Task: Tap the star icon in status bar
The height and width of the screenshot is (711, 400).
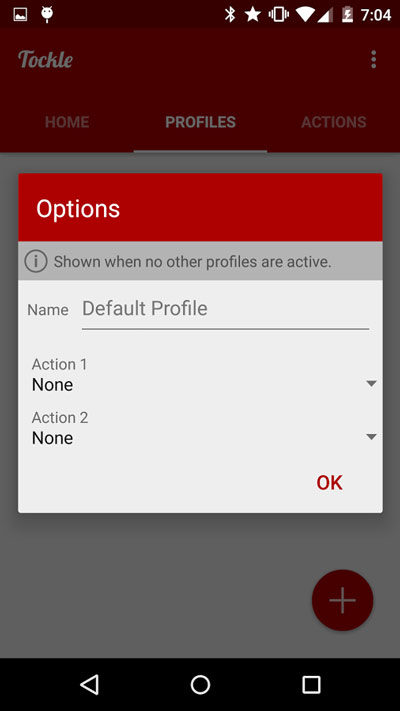Action: click(x=253, y=15)
